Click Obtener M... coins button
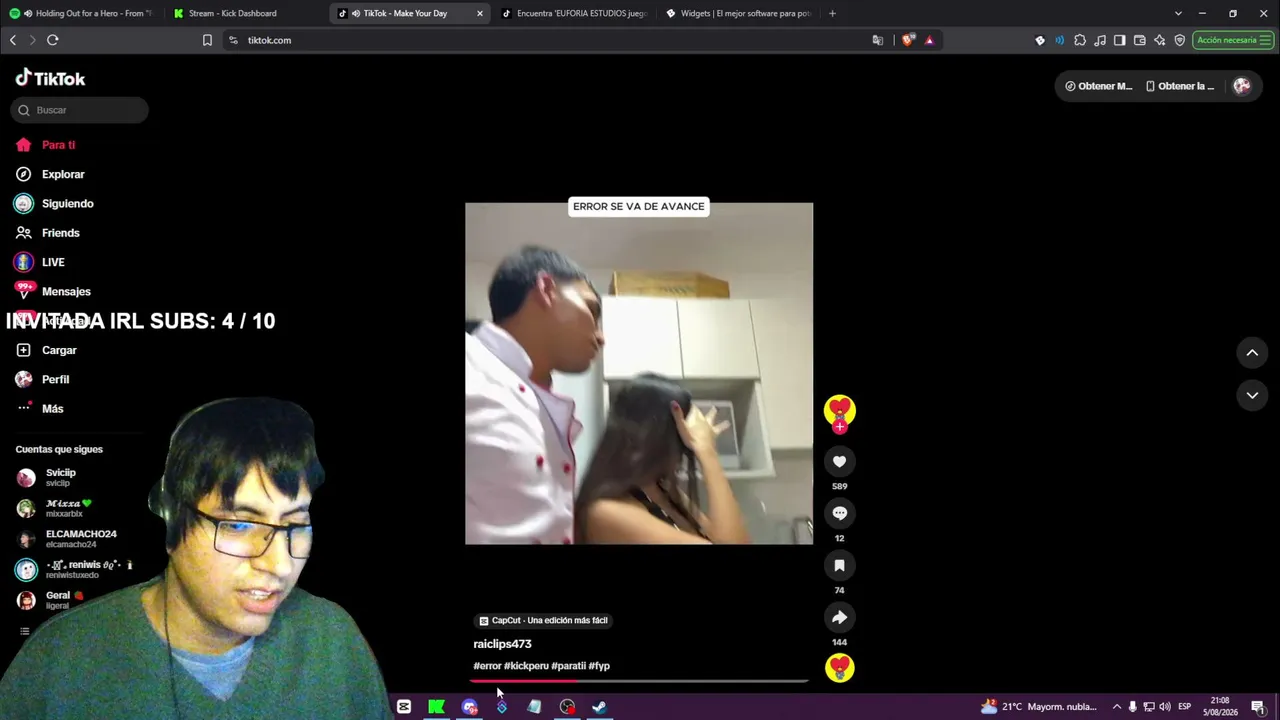Screen dimensions: 1280x720 click(1098, 86)
